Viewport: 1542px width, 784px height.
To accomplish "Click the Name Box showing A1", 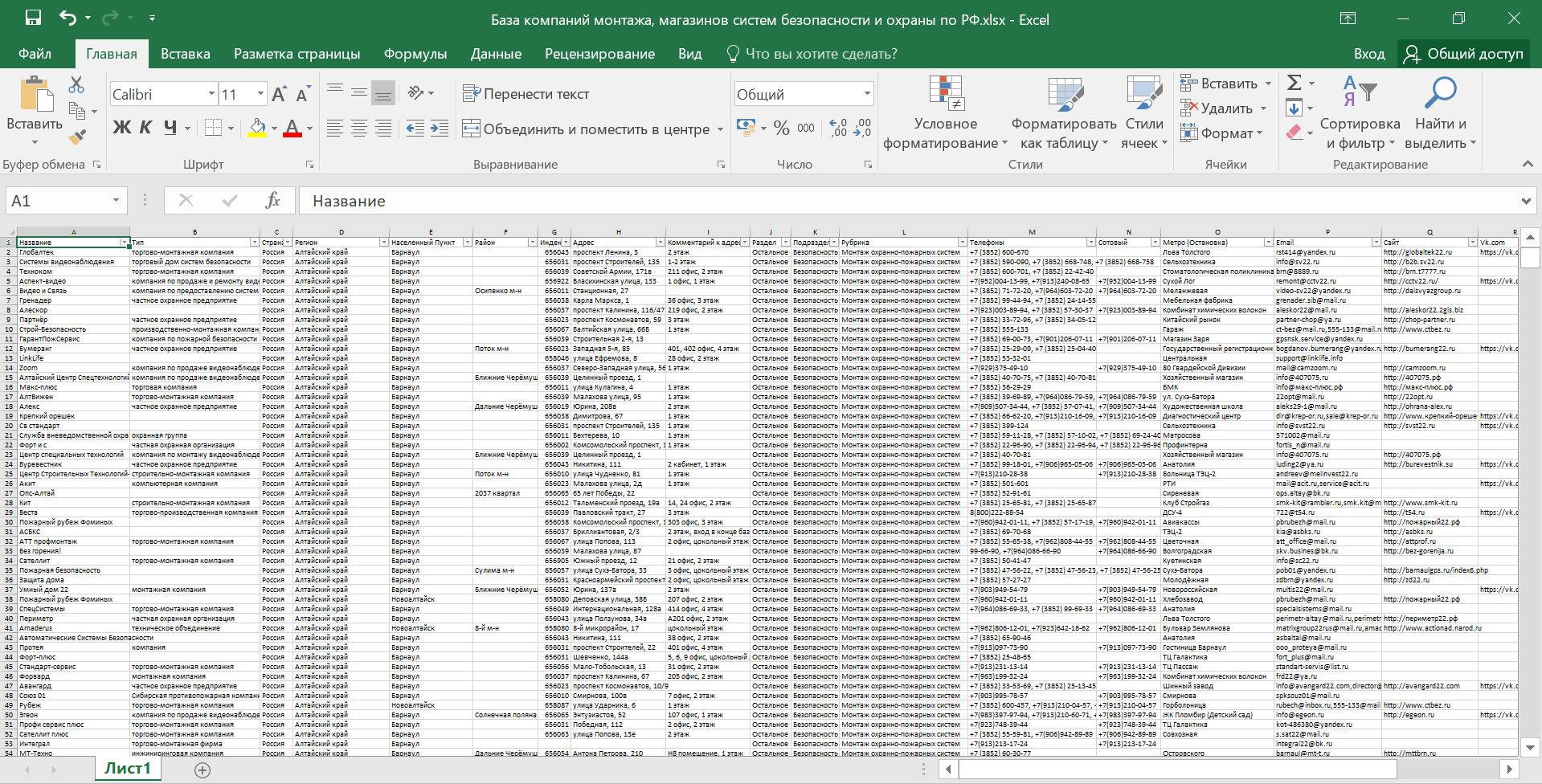I will pyautogui.click(x=56, y=201).
